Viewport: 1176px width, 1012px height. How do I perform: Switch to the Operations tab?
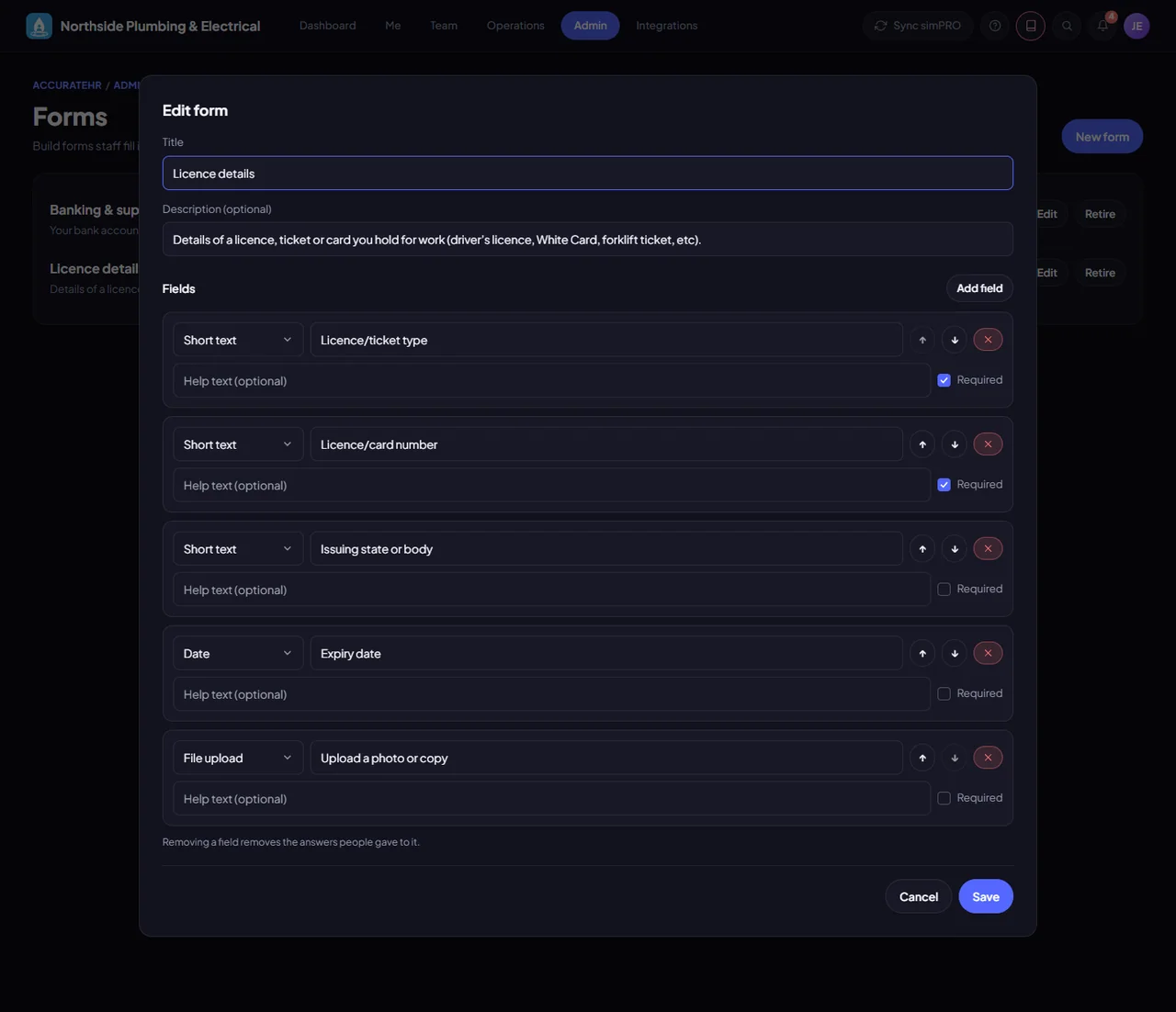point(515,26)
